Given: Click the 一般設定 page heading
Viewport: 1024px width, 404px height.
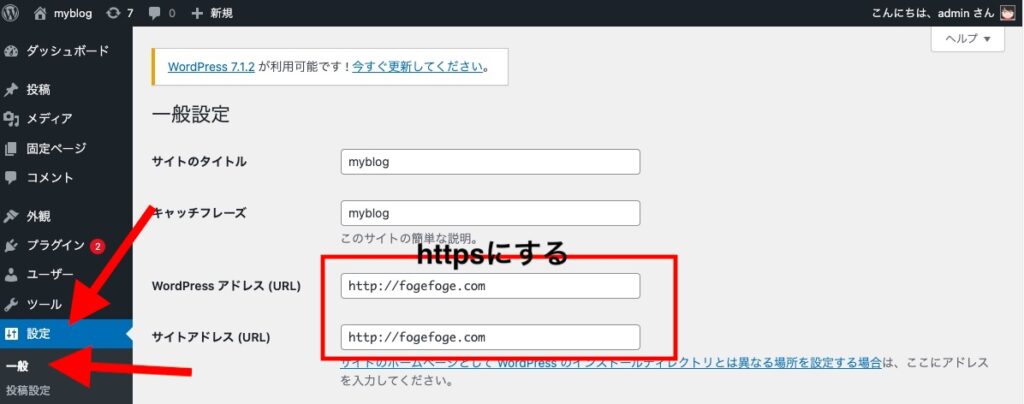Looking at the screenshot, I should click(x=191, y=115).
